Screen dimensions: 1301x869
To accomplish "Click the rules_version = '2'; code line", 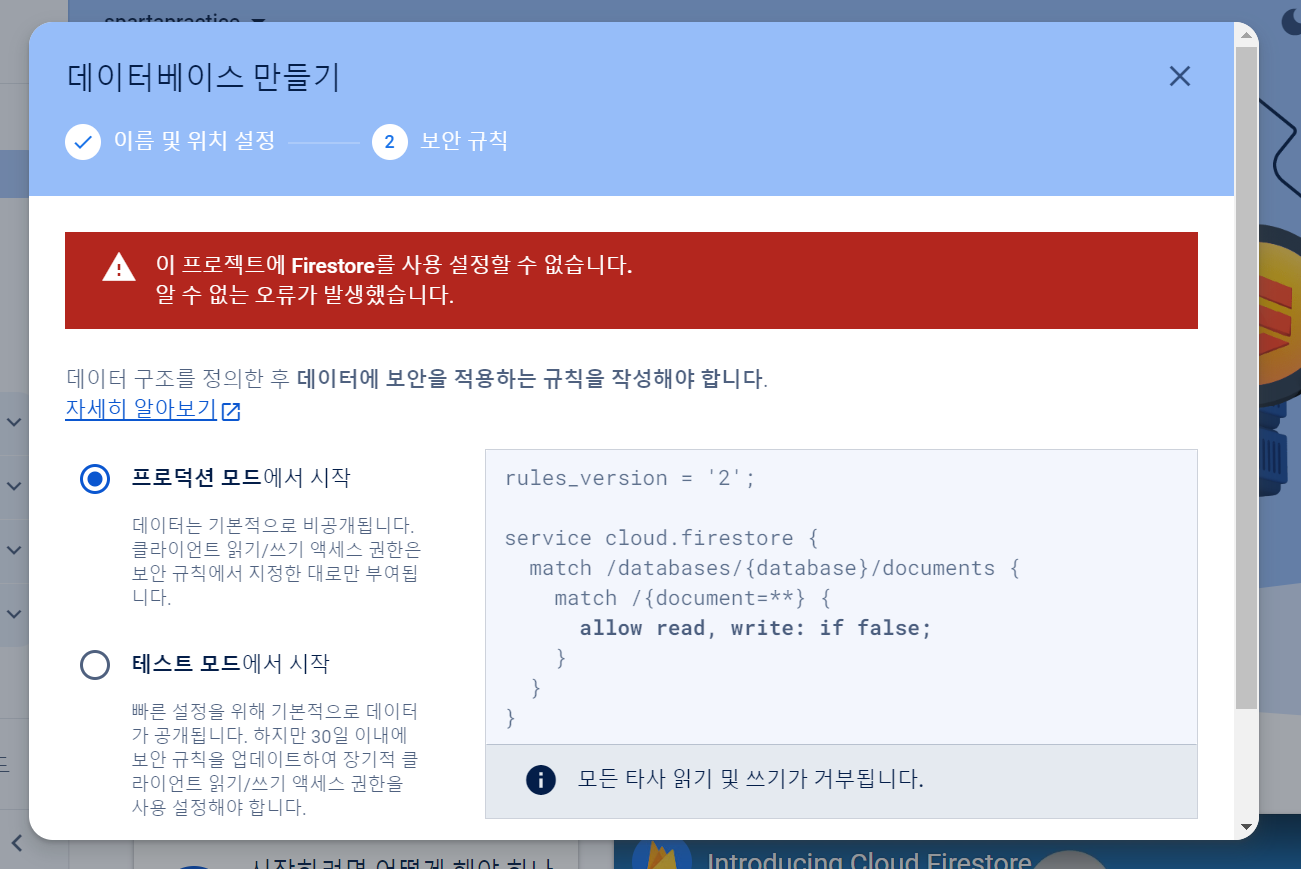I will pos(630,478).
